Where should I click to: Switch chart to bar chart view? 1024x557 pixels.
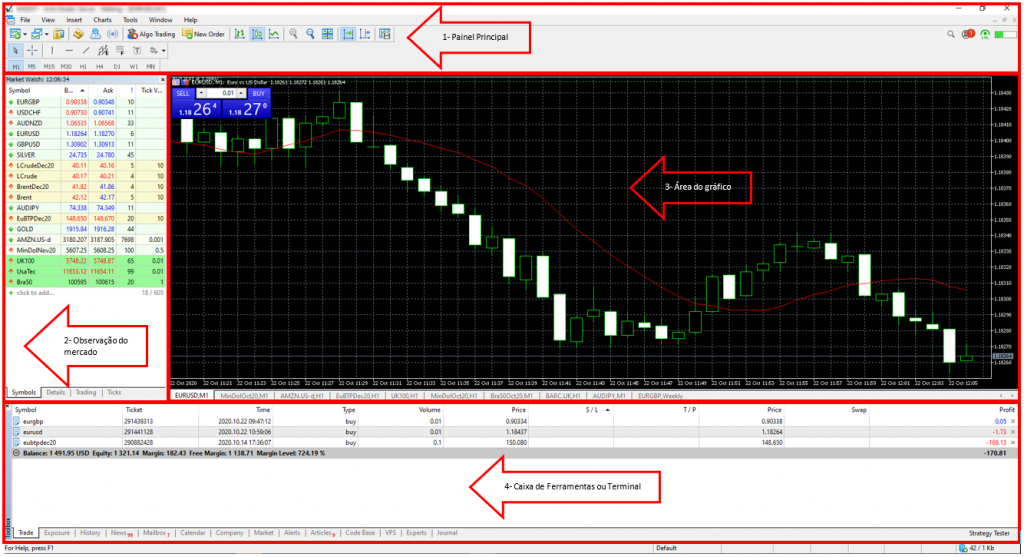pos(240,34)
